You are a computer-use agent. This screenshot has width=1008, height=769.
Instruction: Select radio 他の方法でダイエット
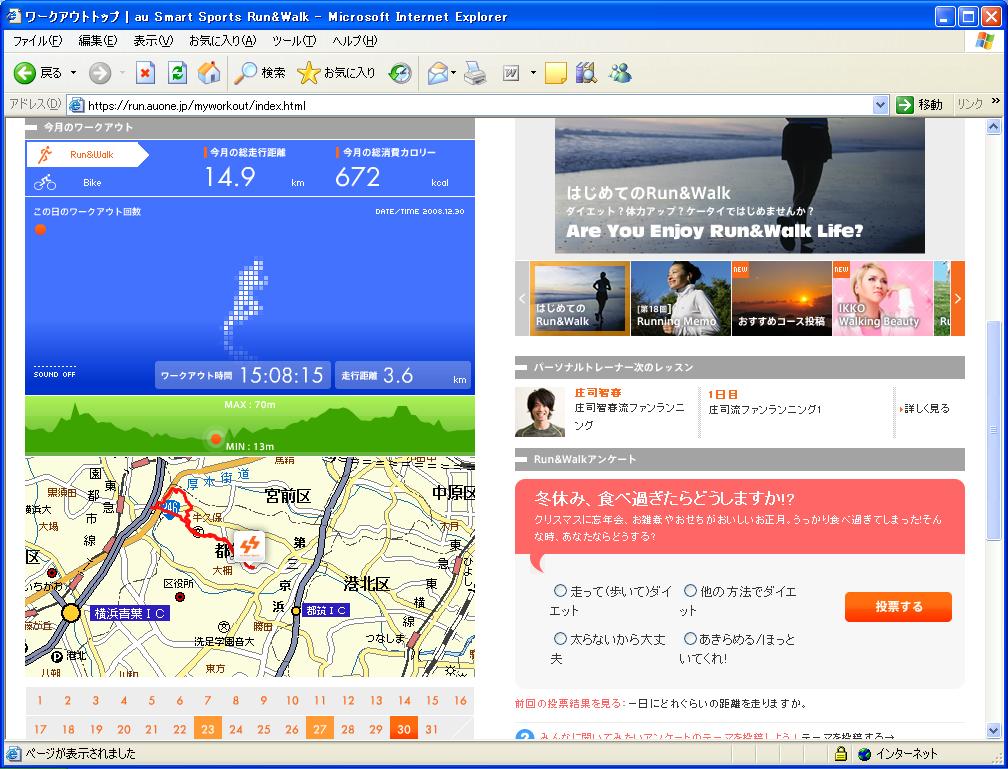(x=690, y=590)
